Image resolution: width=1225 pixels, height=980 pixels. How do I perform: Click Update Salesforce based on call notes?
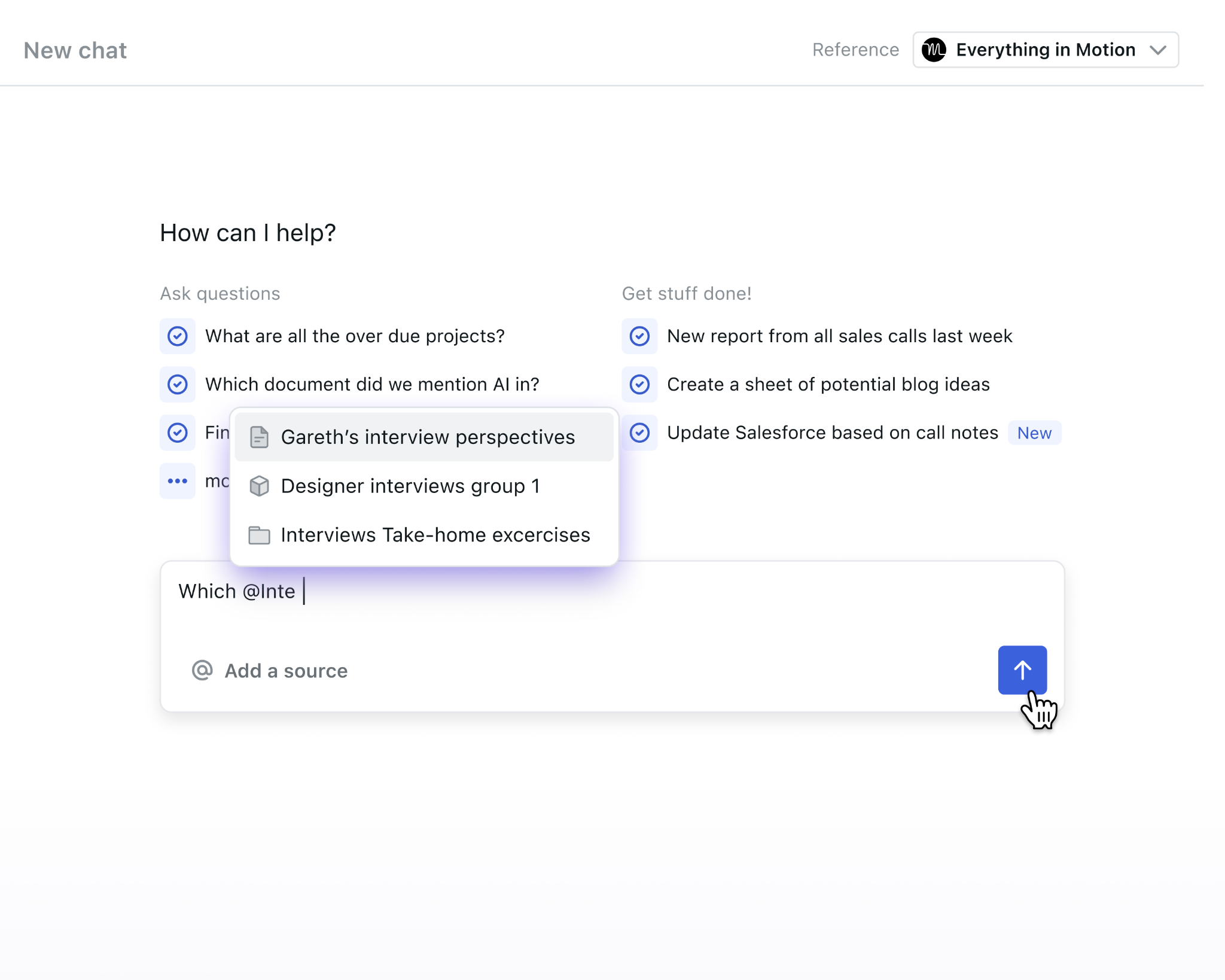pyautogui.click(x=832, y=433)
